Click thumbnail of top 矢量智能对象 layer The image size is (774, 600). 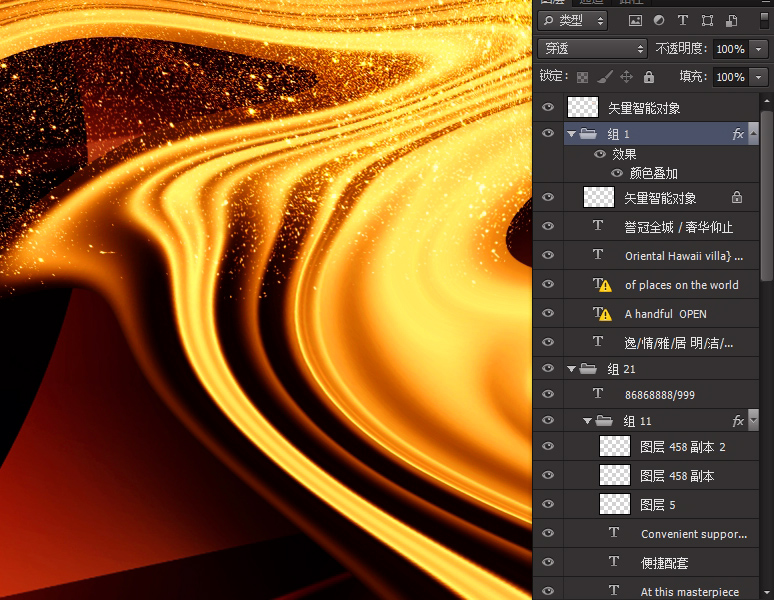click(583, 107)
